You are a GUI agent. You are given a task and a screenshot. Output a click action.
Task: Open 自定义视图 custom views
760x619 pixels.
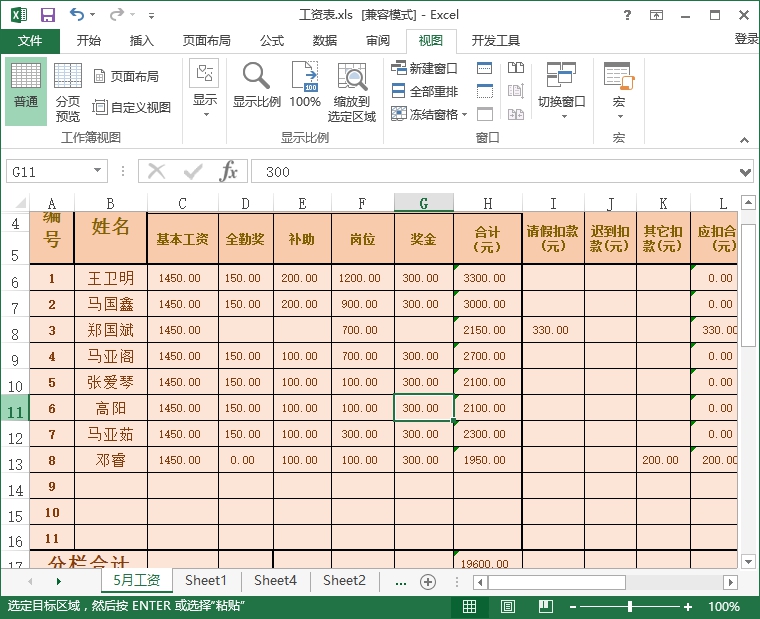tap(132, 107)
